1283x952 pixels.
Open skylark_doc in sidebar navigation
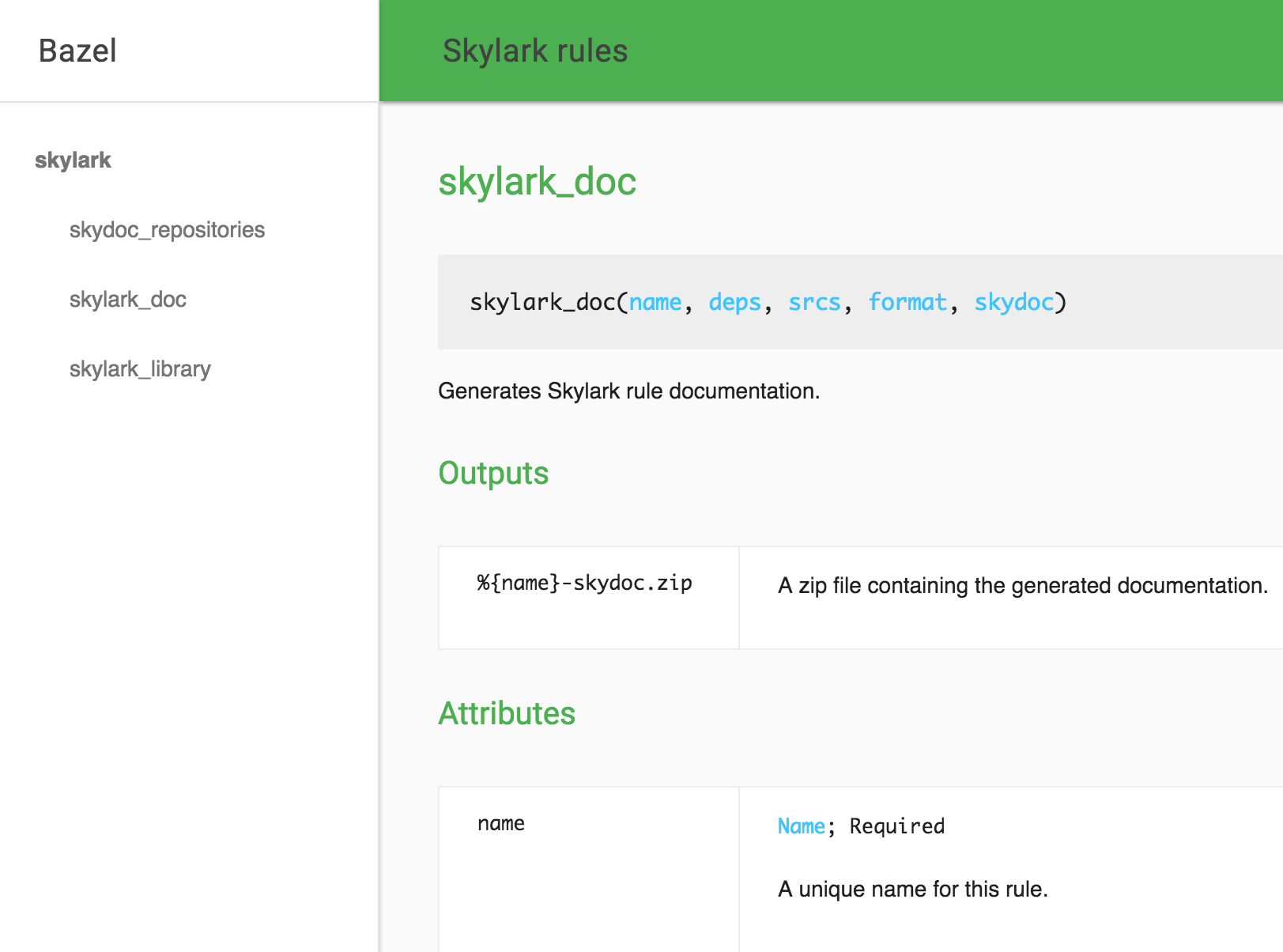coord(128,300)
